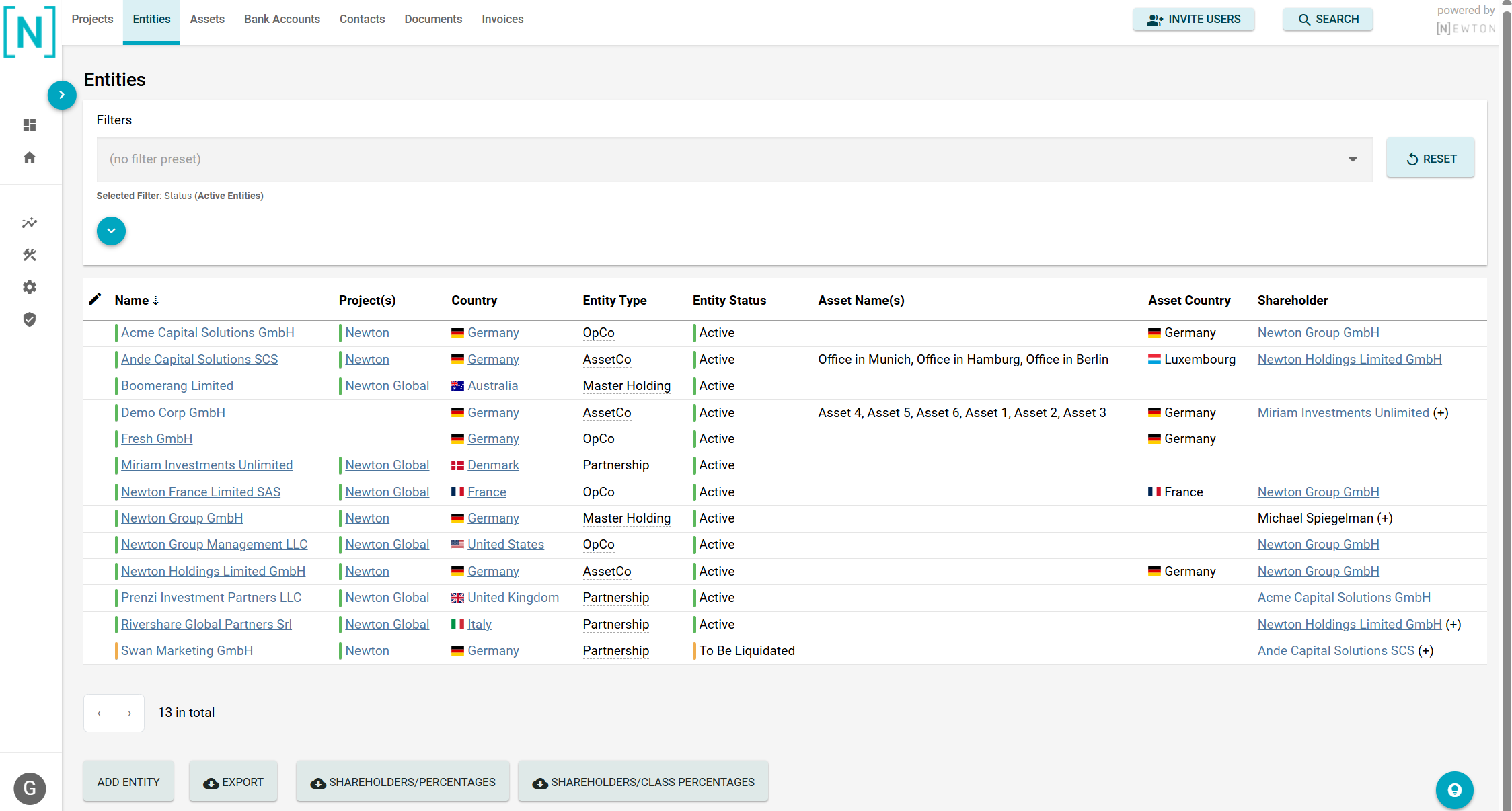Open the analytics chart icon in sidebar
Viewport: 1512px width, 811px height.
pyautogui.click(x=30, y=223)
